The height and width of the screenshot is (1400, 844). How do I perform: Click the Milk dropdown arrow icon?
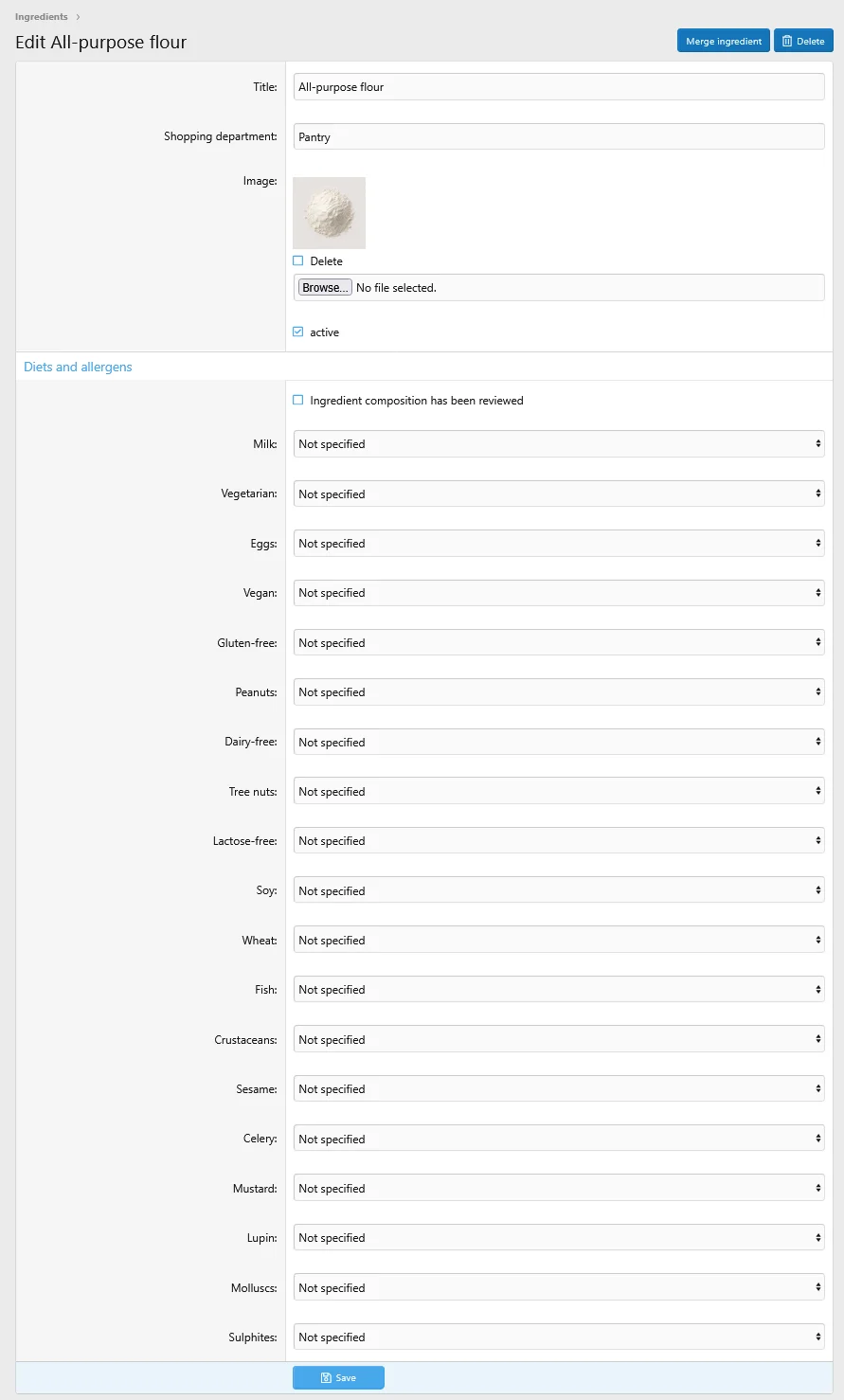(817, 443)
